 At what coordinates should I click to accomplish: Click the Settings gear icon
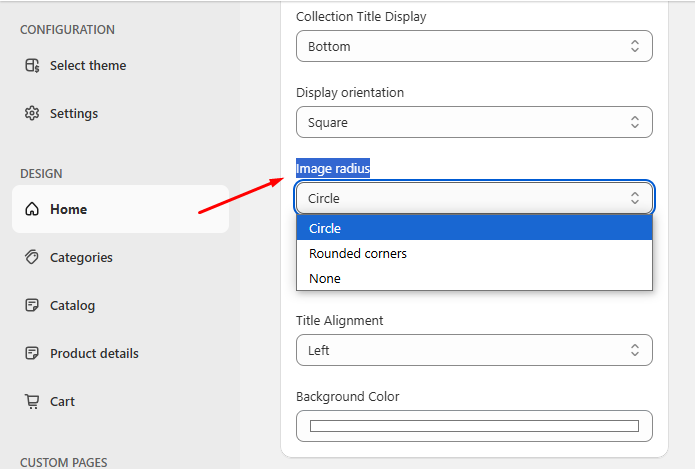pos(32,113)
